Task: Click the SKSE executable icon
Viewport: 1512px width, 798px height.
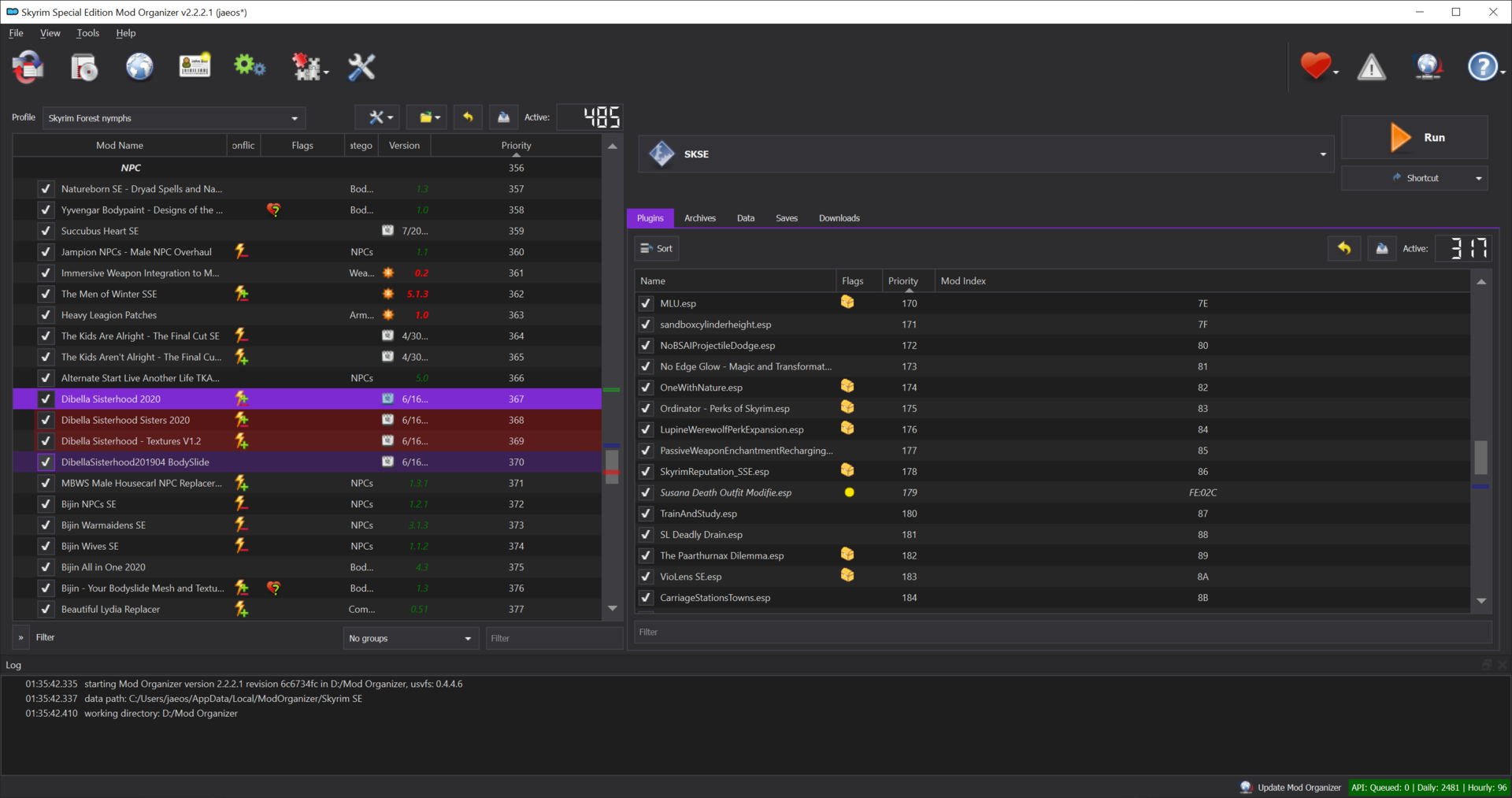Action: [661, 154]
